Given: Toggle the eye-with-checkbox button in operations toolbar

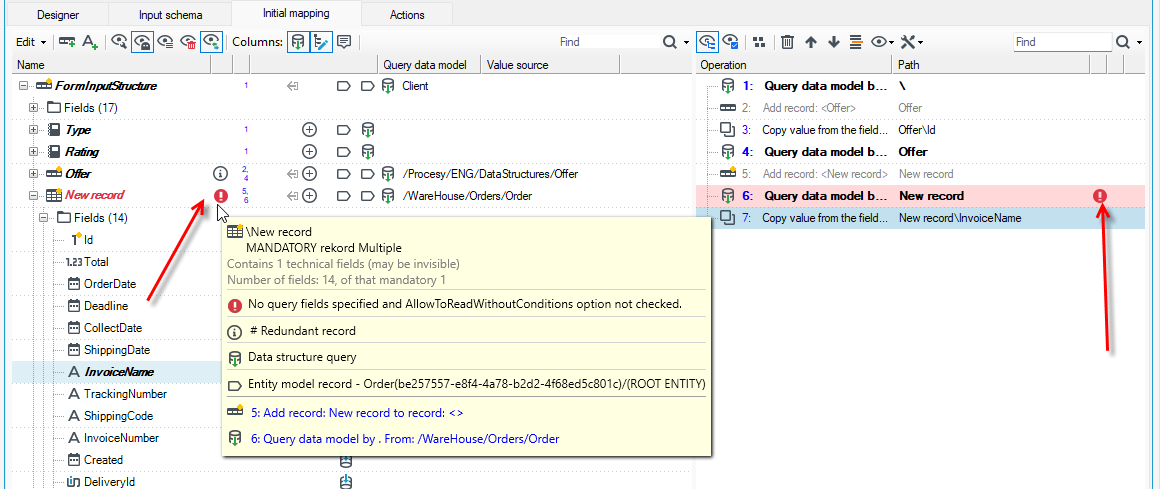Looking at the screenshot, I should click(x=732, y=42).
